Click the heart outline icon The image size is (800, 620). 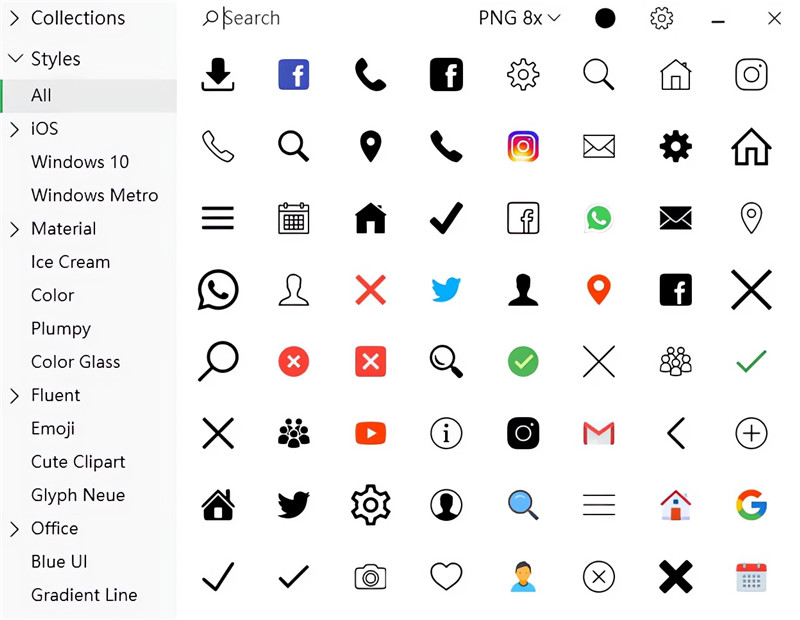pos(446,577)
